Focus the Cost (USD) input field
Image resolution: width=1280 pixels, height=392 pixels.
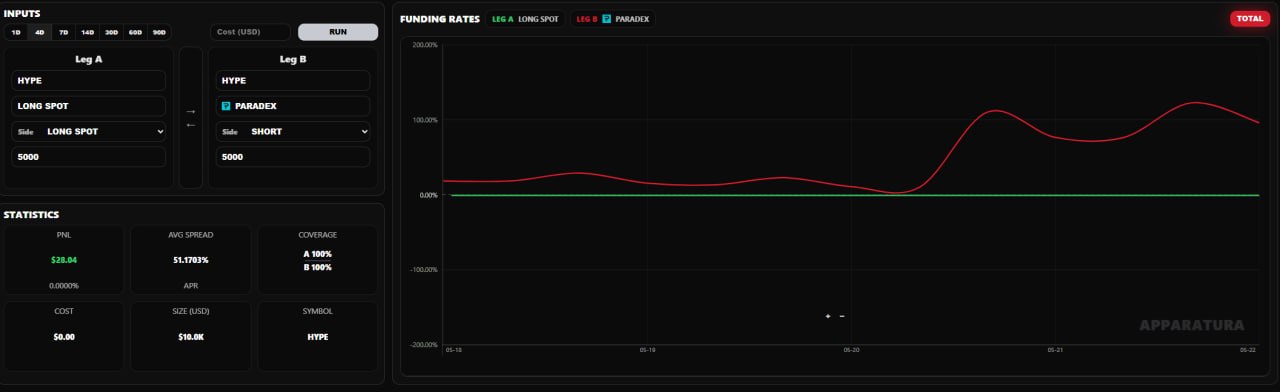[250, 32]
